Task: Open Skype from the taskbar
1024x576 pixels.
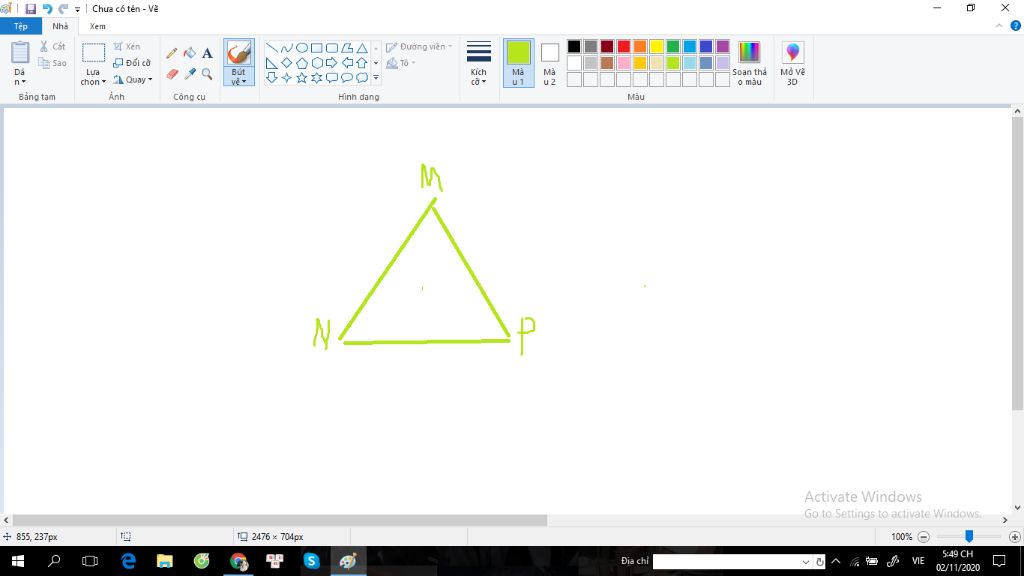Action: click(312, 561)
